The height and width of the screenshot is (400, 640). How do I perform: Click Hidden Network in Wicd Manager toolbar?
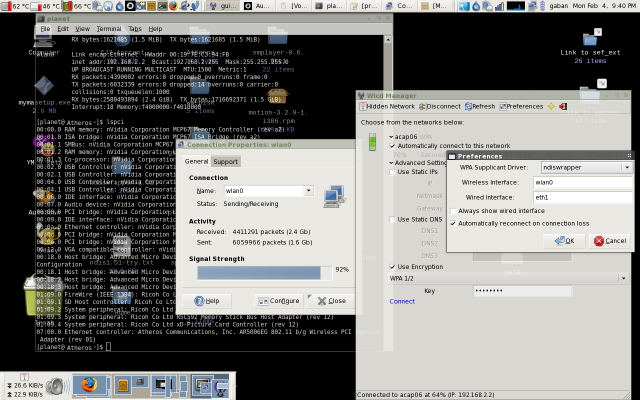(x=387, y=107)
